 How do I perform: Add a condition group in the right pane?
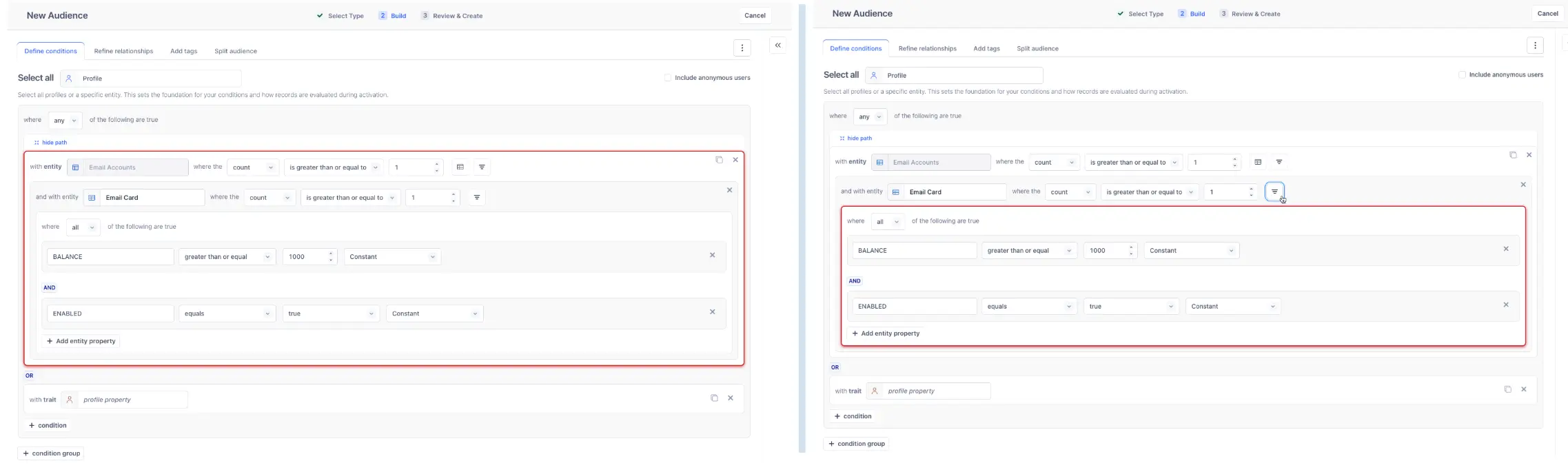click(856, 444)
